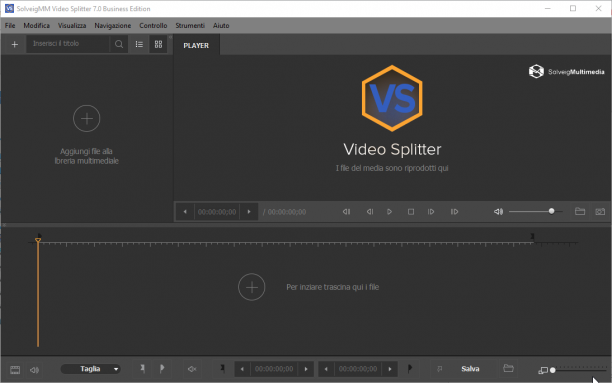
Task: Click the Inserisci il titolo search field
Action: pos(68,44)
